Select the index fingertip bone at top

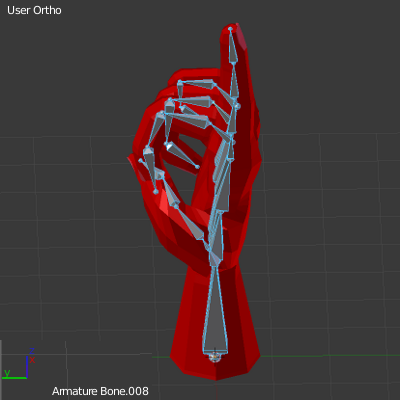point(232,46)
